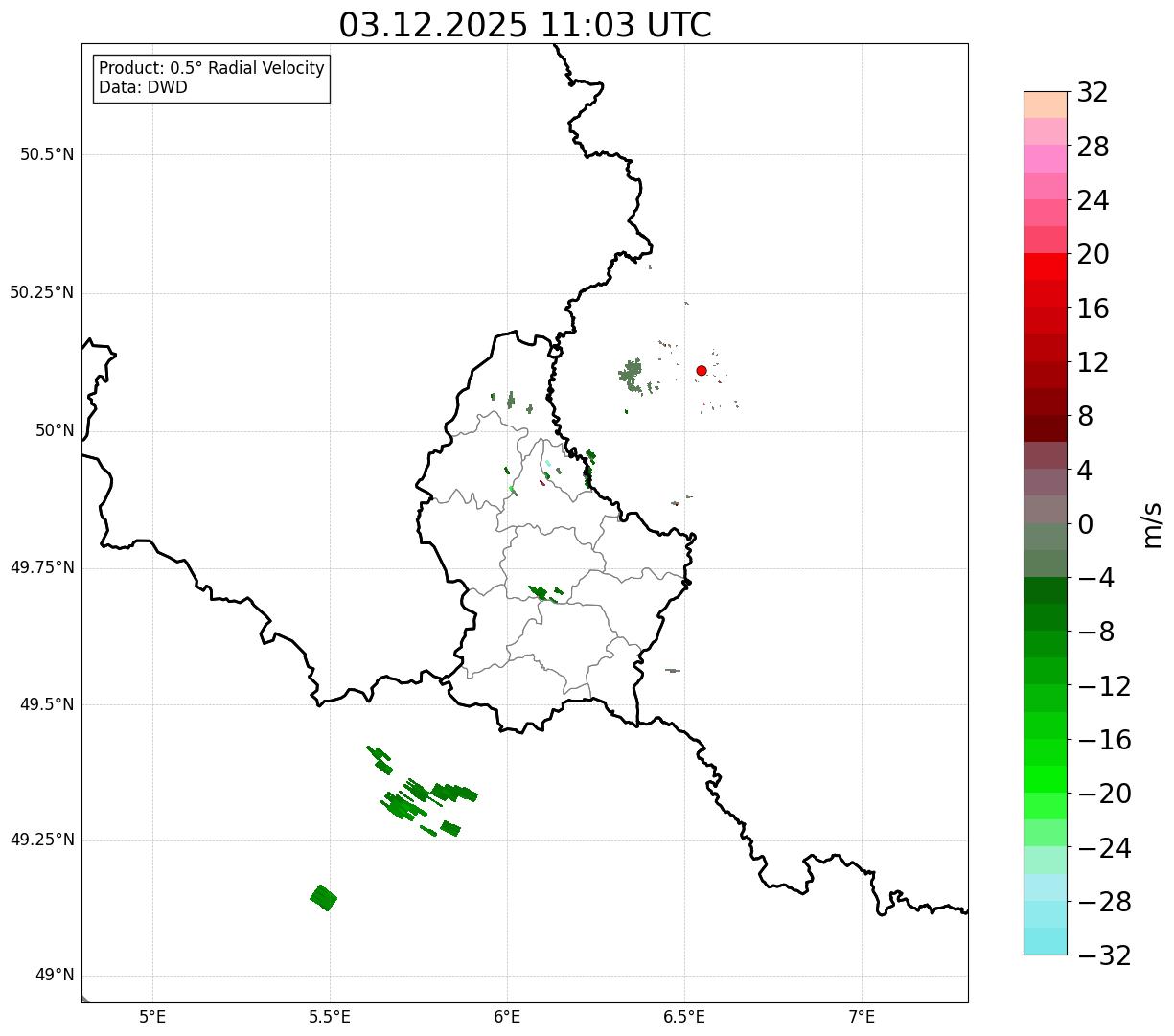Click the colorbar tick label −4
Screen dimensions: 1174x1036
[x=1094, y=578]
